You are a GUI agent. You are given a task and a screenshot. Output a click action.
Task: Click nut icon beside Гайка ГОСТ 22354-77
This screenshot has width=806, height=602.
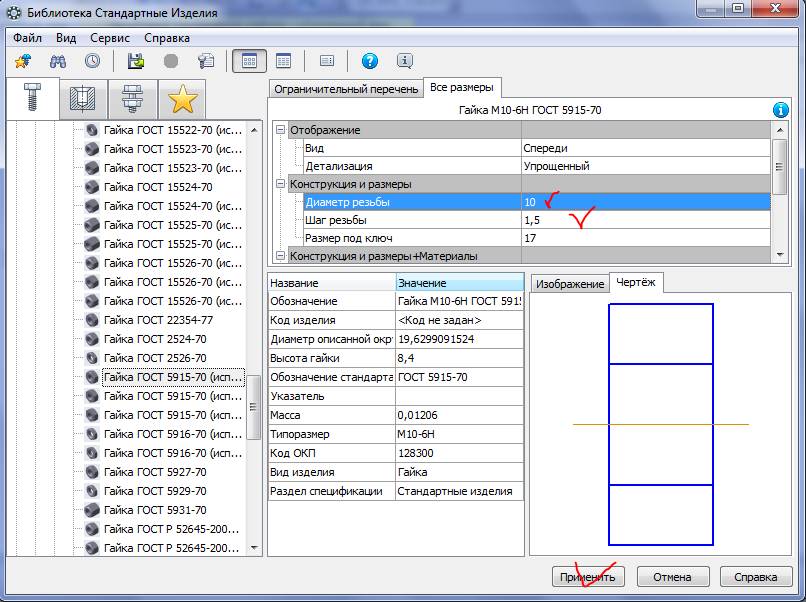[91, 320]
